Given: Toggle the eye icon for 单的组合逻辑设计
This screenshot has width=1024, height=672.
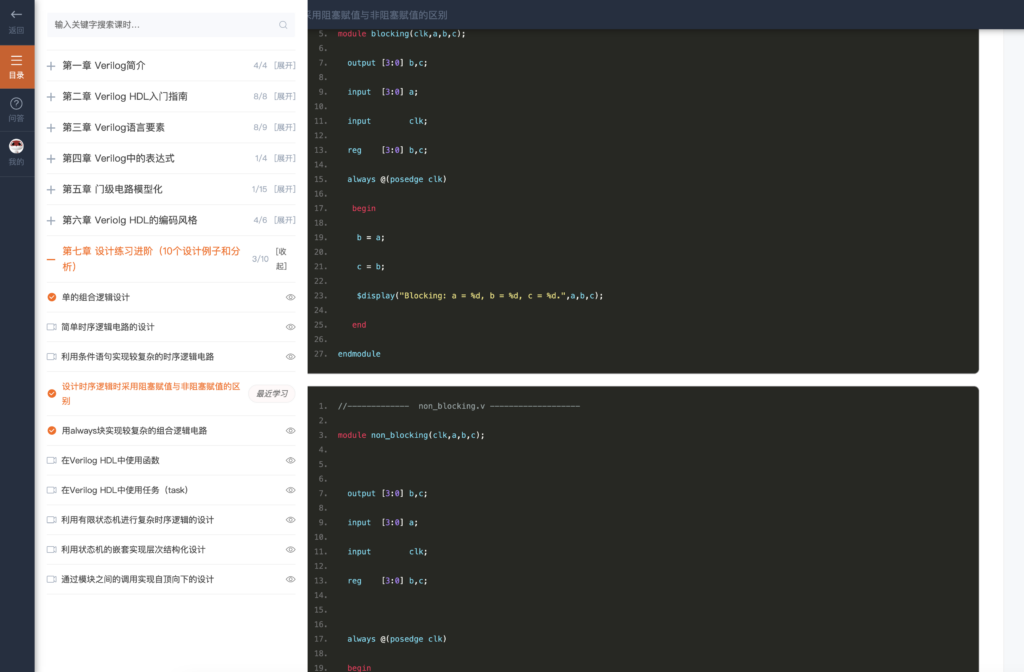Looking at the screenshot, I should pos(291,298).
